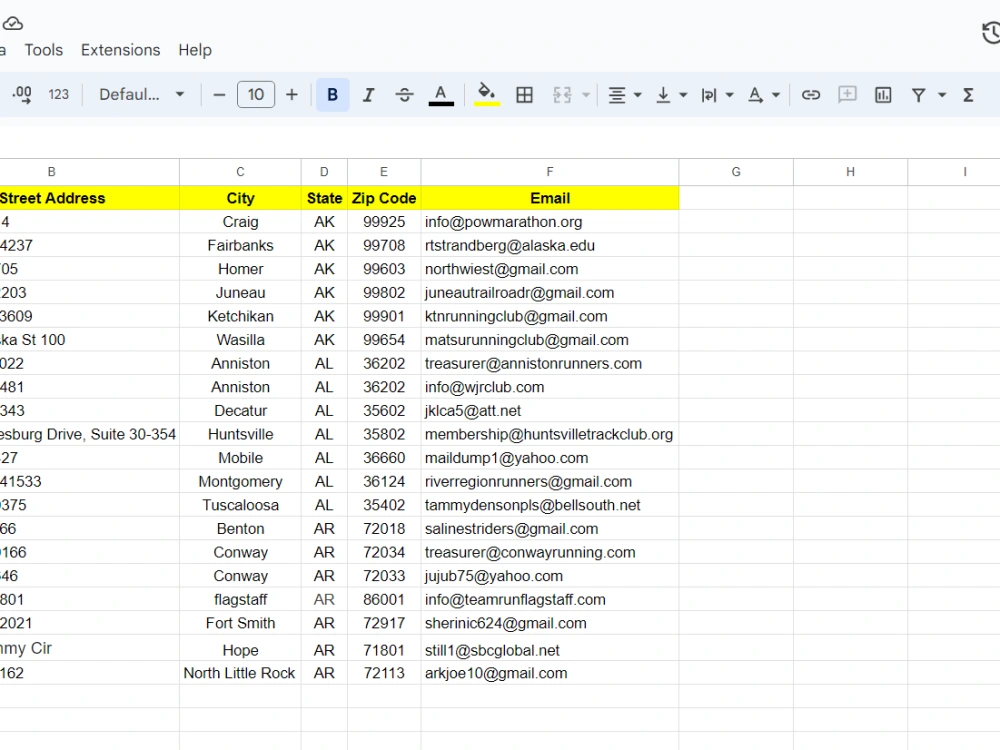Select zip code 99603 cell
The width and height of the screenshot is (1000, 750).
tap(384, 268)
